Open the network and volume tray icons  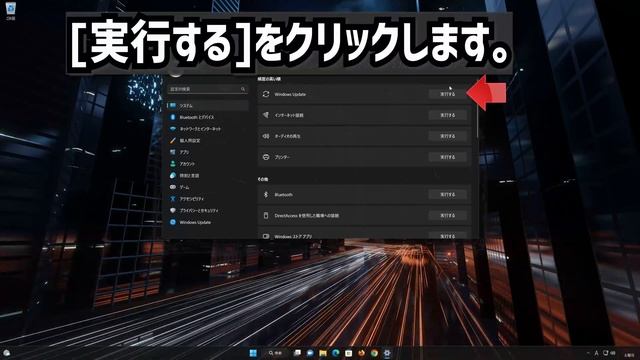pos(609,353)
